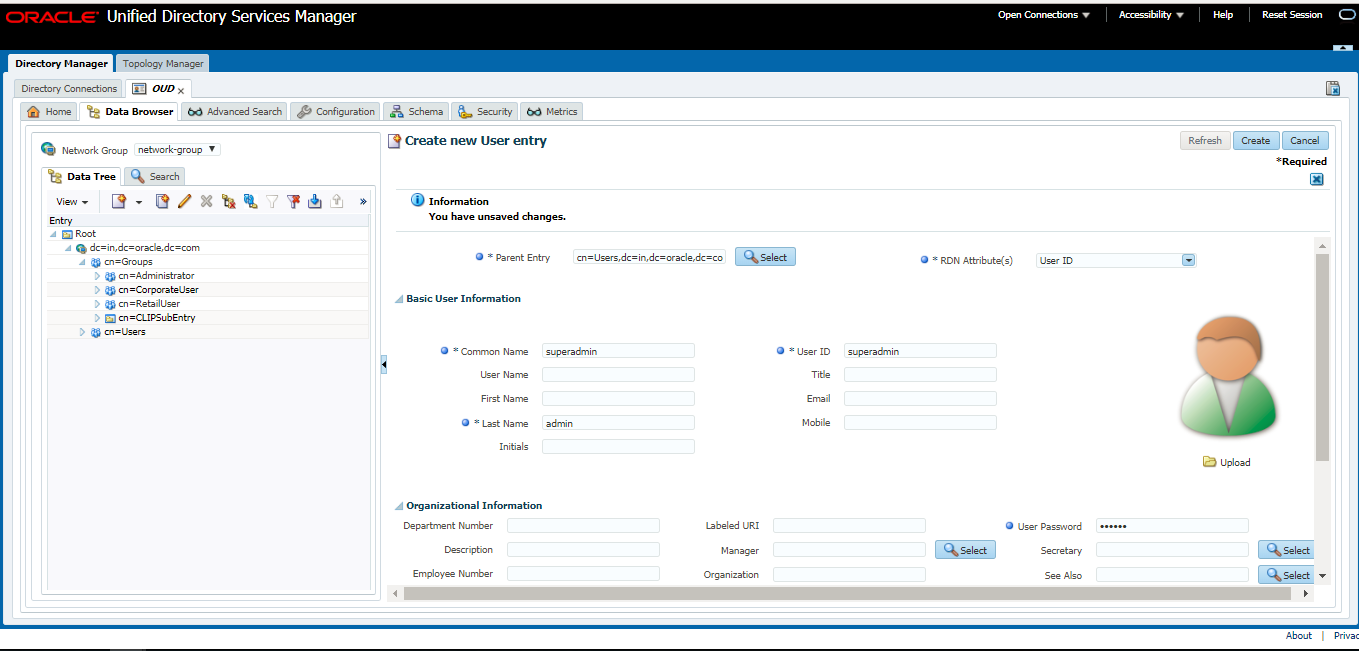Select the cn=Users entry label
Image resolution: width=1359 pixels, height=651 pixels.
click(125, 332)
